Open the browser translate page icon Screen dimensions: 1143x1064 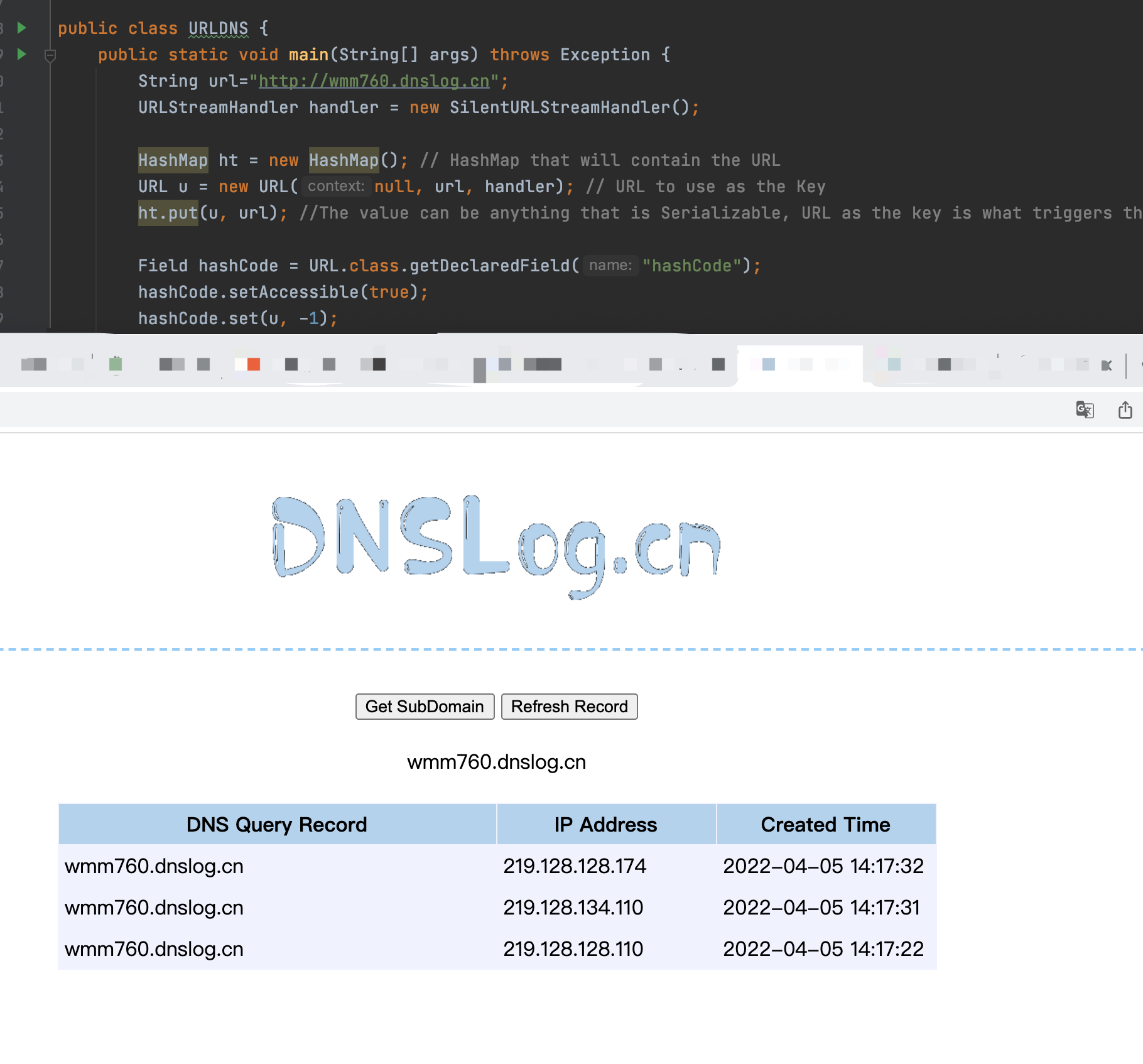pyautogui.click(x=1085, y=410)
